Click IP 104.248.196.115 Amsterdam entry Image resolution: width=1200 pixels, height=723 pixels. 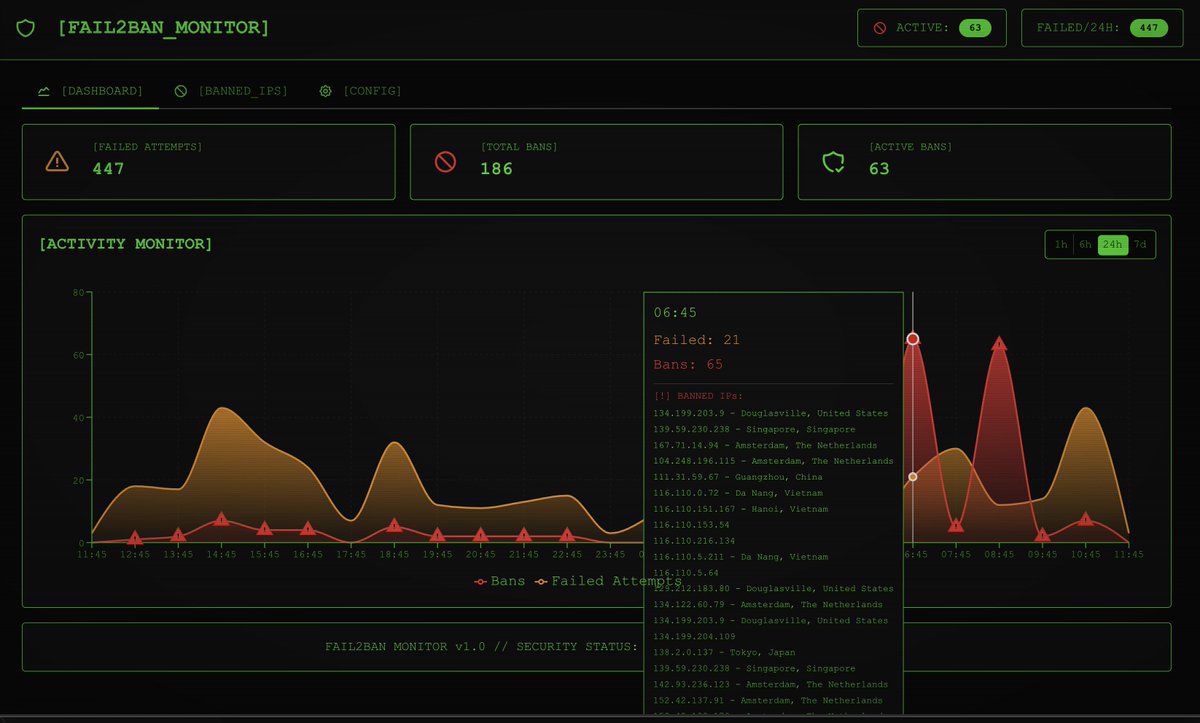773,461
